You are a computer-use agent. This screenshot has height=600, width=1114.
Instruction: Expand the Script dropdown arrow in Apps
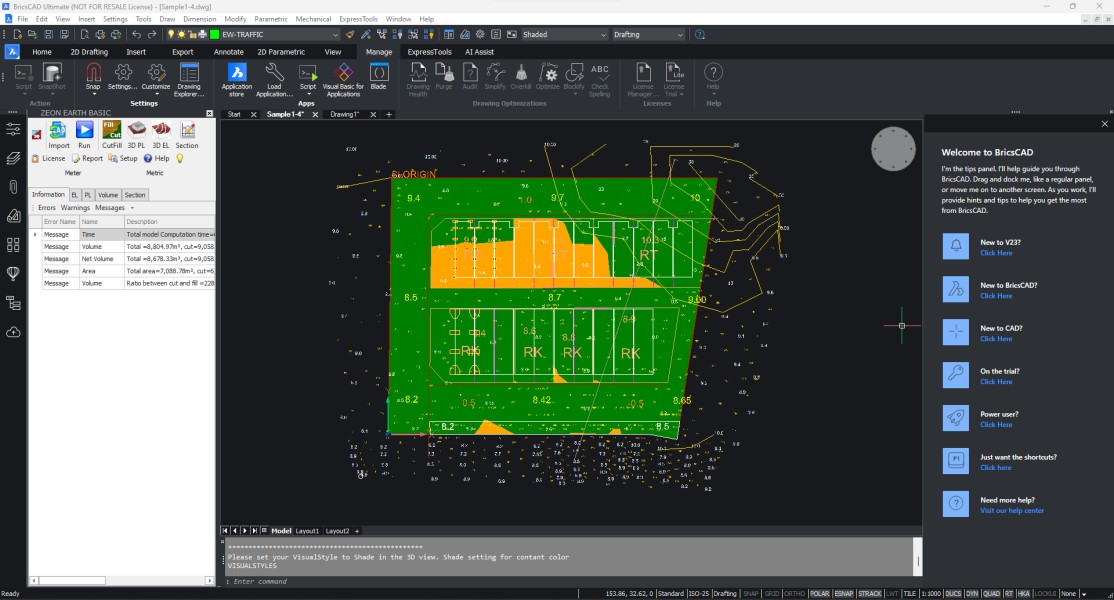click(x=308, y=94)
